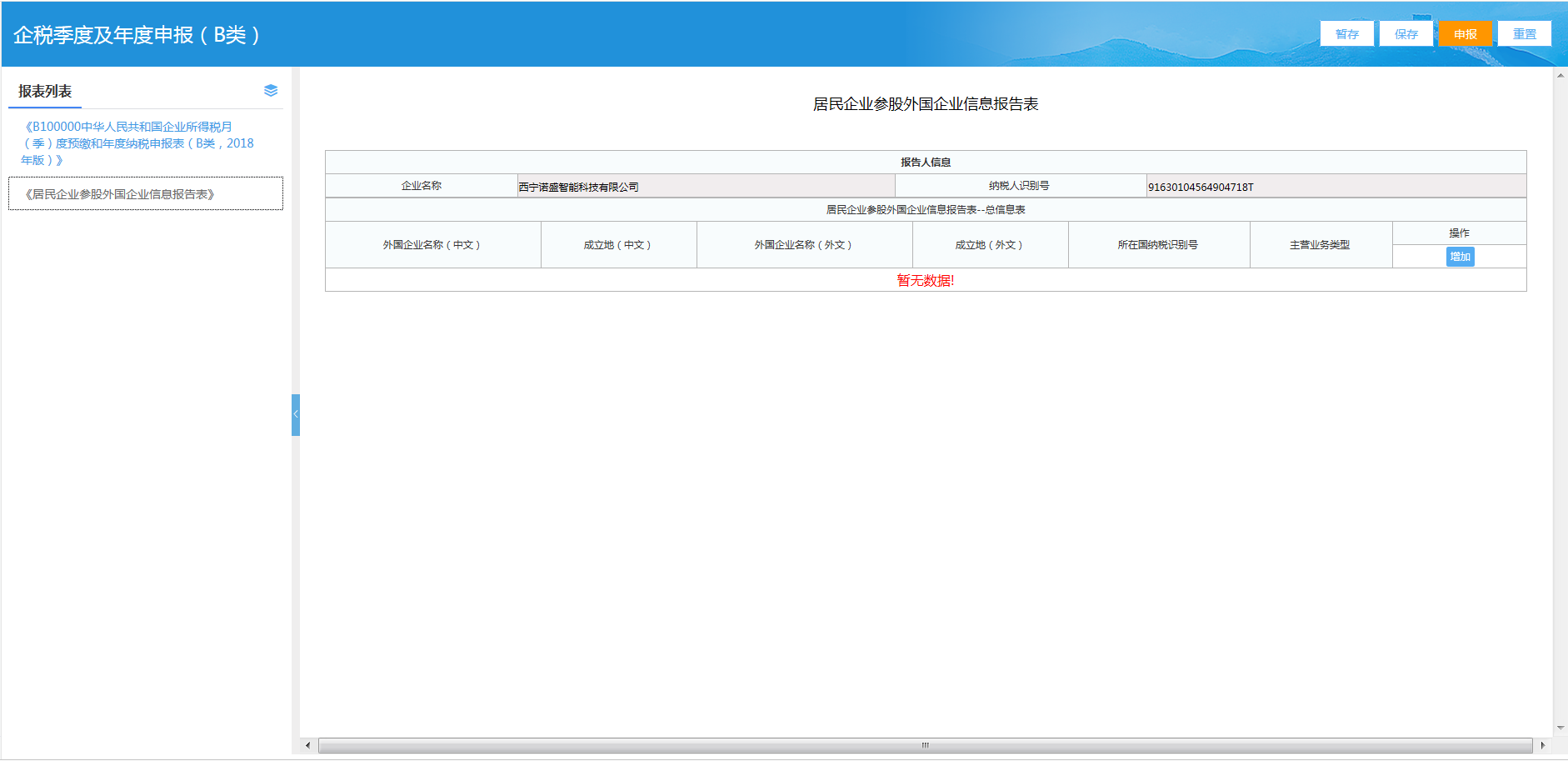Click the 居民企业参股外国企业信息报告表 page title
This screenshot has width=1568, height=761.
click(926, 104)
